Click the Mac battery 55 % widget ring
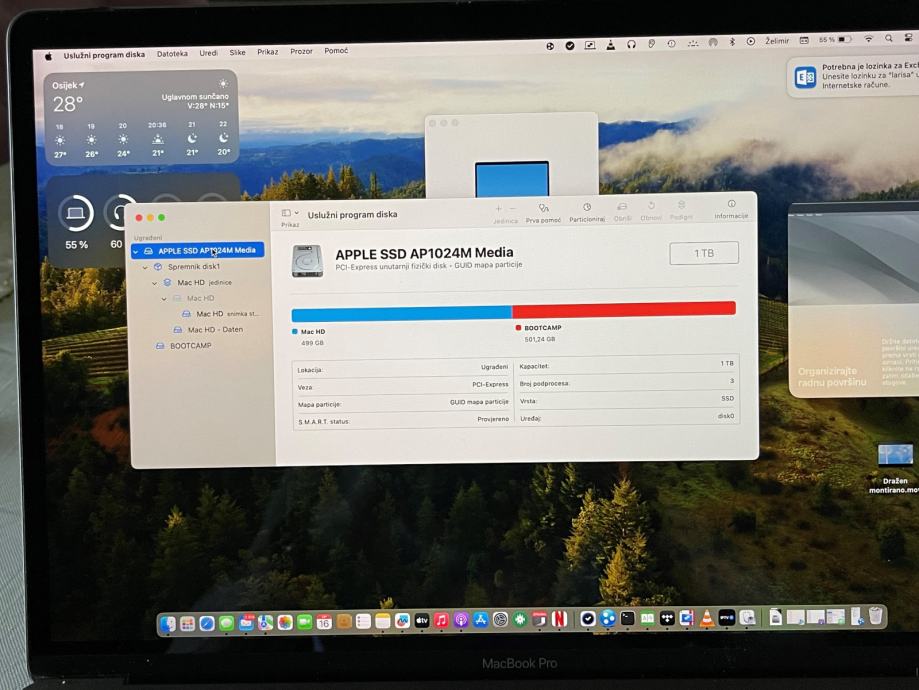Viewport: 919px width, 690px height. click(x=76, y=213)
